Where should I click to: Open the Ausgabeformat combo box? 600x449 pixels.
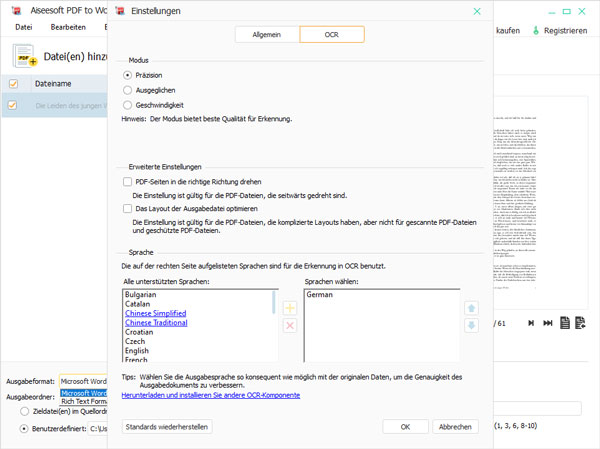83,381
